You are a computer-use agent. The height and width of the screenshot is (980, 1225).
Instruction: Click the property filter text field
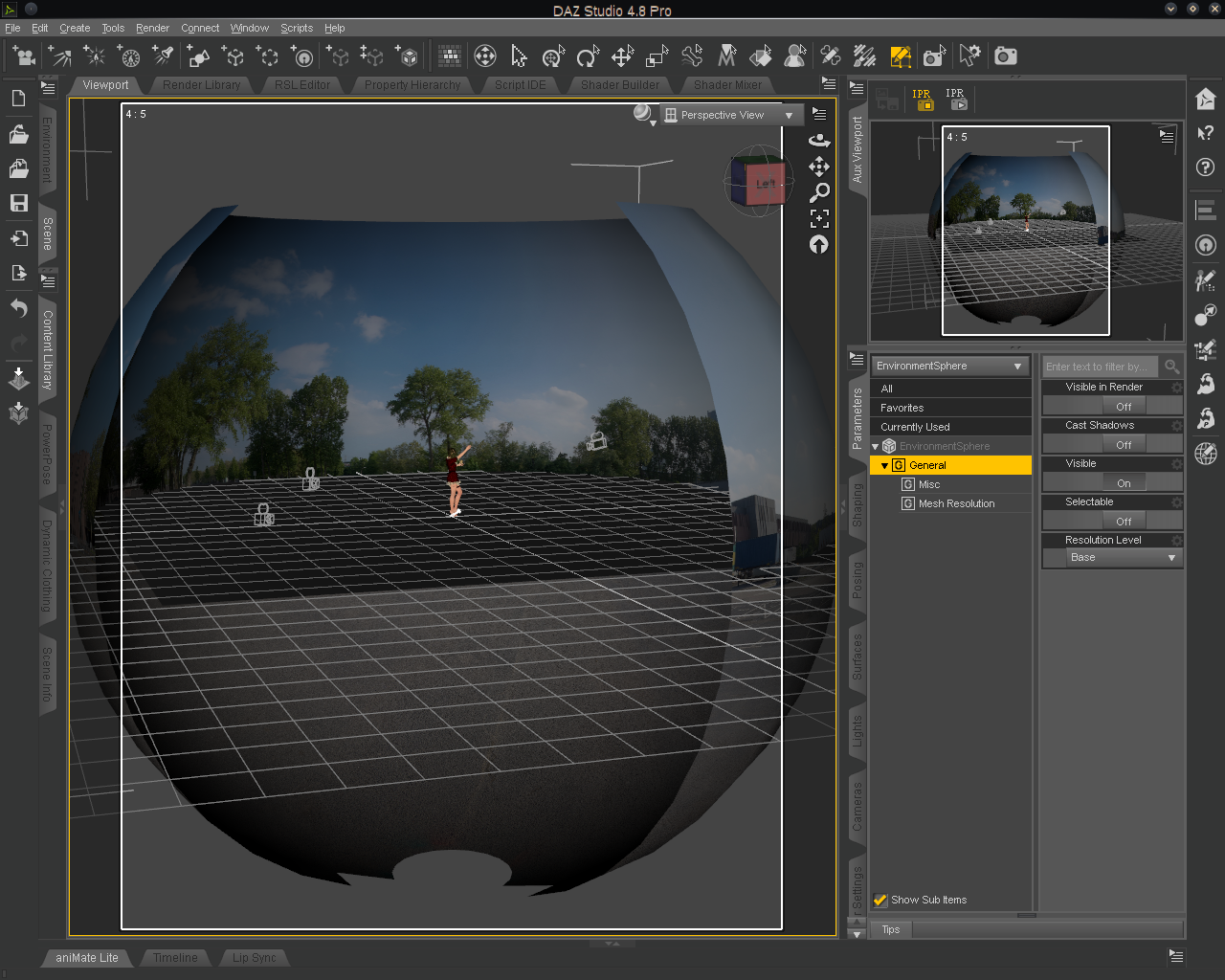[1099, 367]
